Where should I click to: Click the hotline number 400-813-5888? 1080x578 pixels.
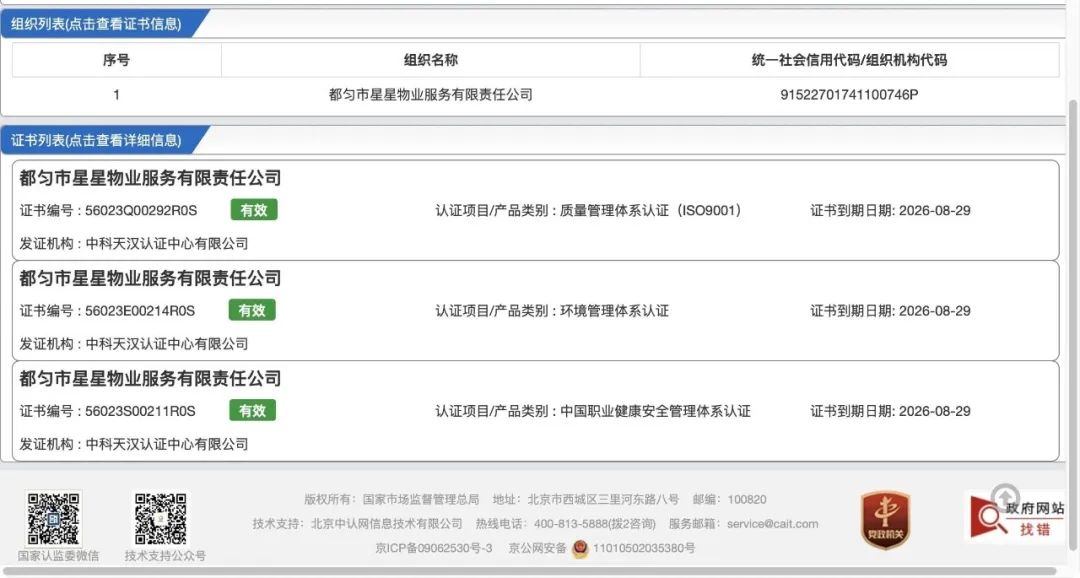point(571,524)
